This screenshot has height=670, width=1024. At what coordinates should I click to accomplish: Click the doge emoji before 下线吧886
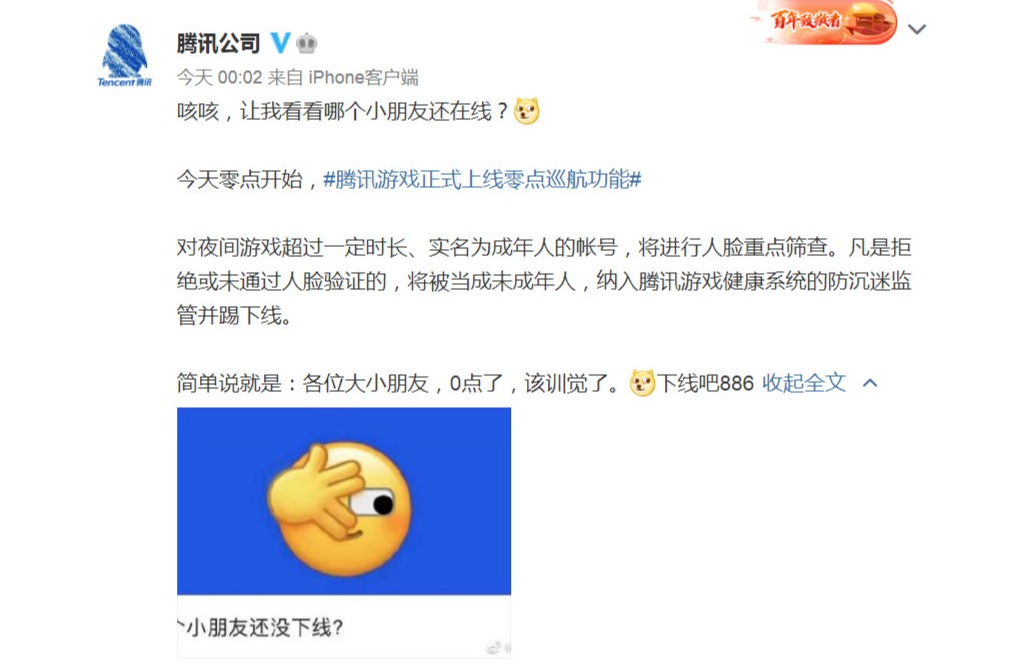642,383
